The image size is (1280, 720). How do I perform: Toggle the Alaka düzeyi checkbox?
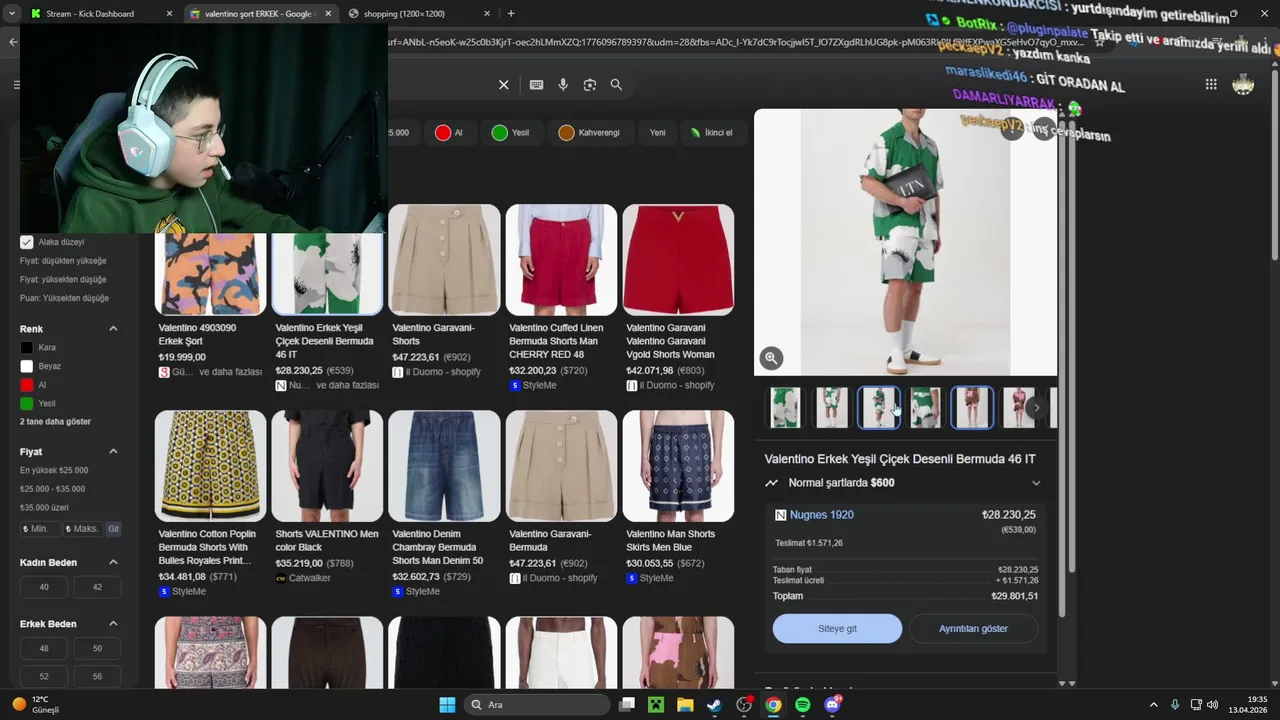pyautogui.click(x=27, y=242)
